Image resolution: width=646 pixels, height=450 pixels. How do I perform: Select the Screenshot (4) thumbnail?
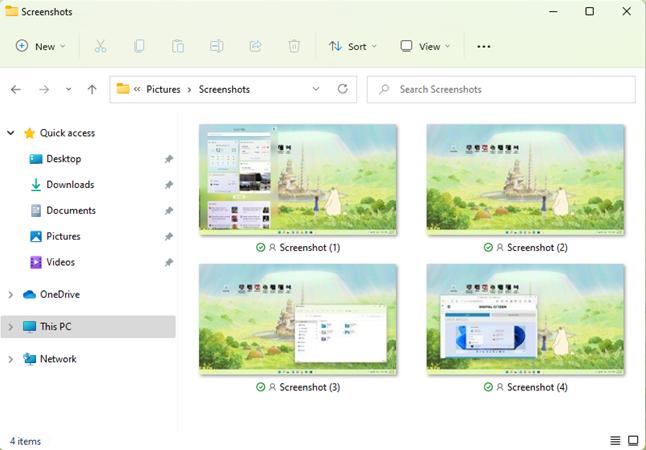click(525, 320)
